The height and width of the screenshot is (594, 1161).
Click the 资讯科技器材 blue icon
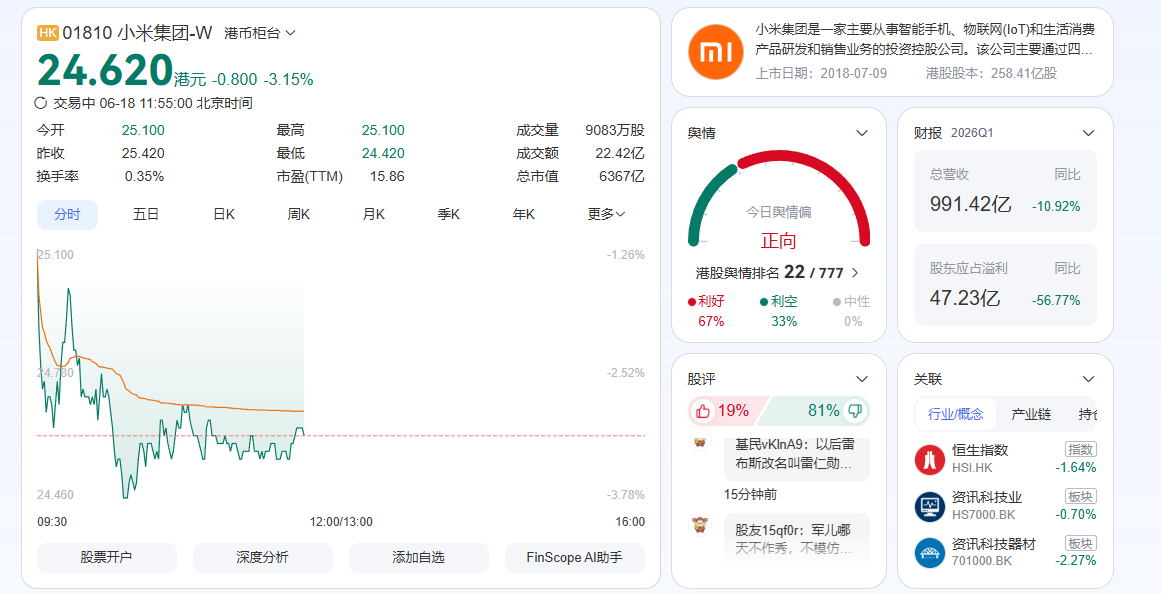point(929,553)
